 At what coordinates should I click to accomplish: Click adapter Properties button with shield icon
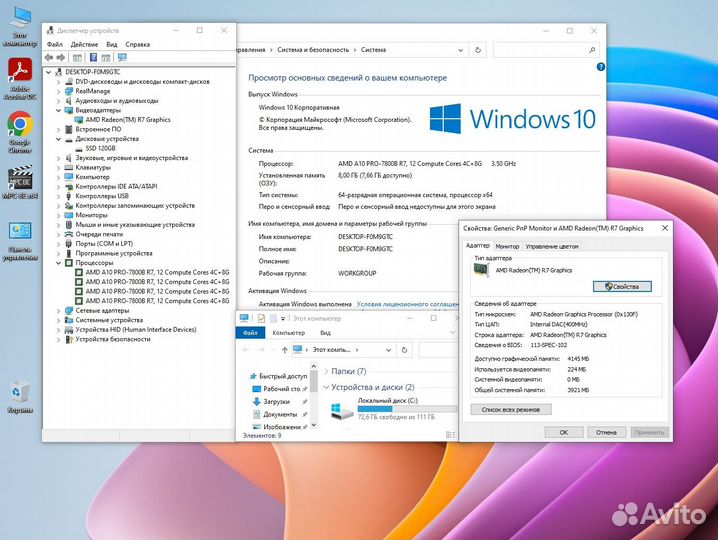622,287
